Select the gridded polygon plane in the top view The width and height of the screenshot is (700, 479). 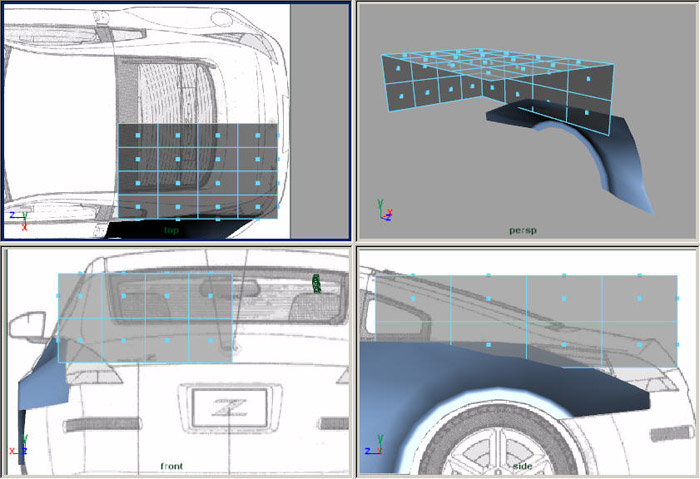198,170
